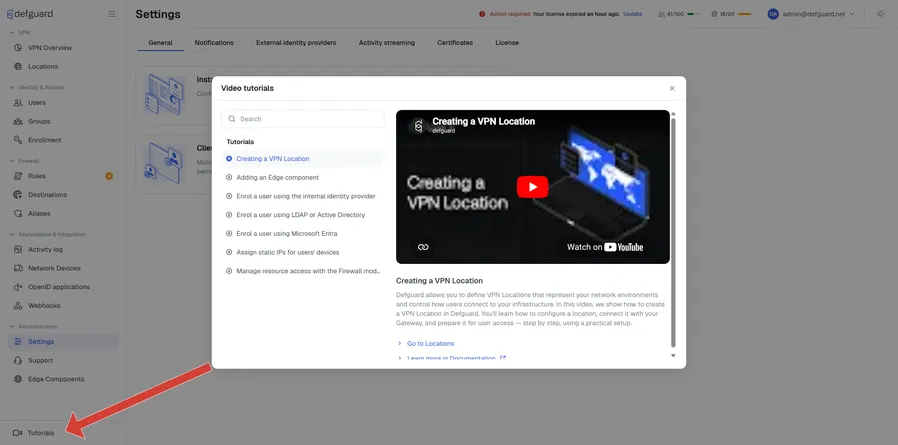Open Destinations icon in sidebar
Screen dimensions: 898x445
18,195
